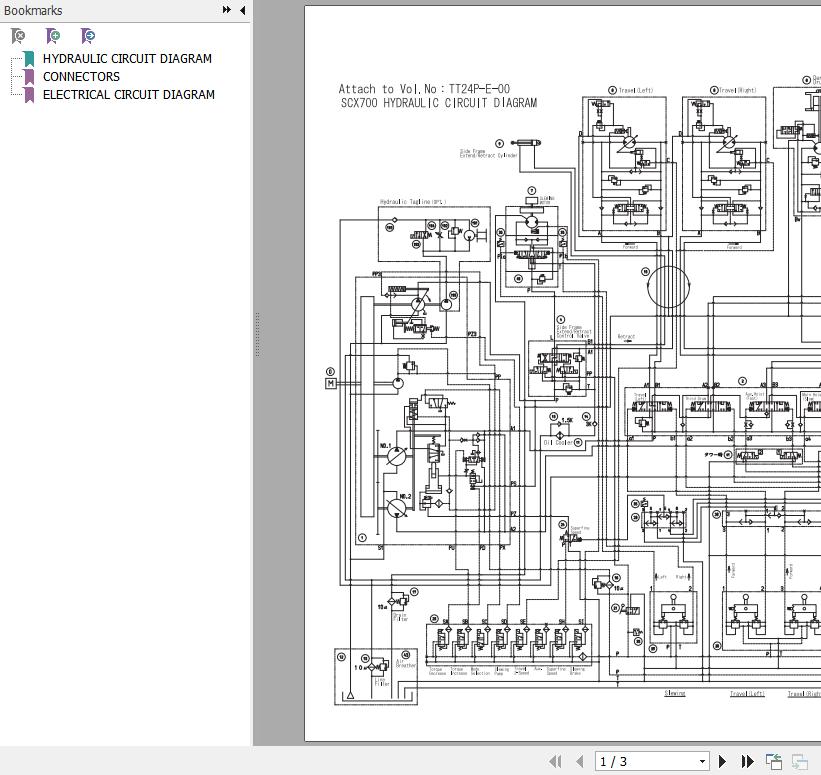Click the Bookmarks panel title
Screen dimensions: 821x775
tap(33, 10)
